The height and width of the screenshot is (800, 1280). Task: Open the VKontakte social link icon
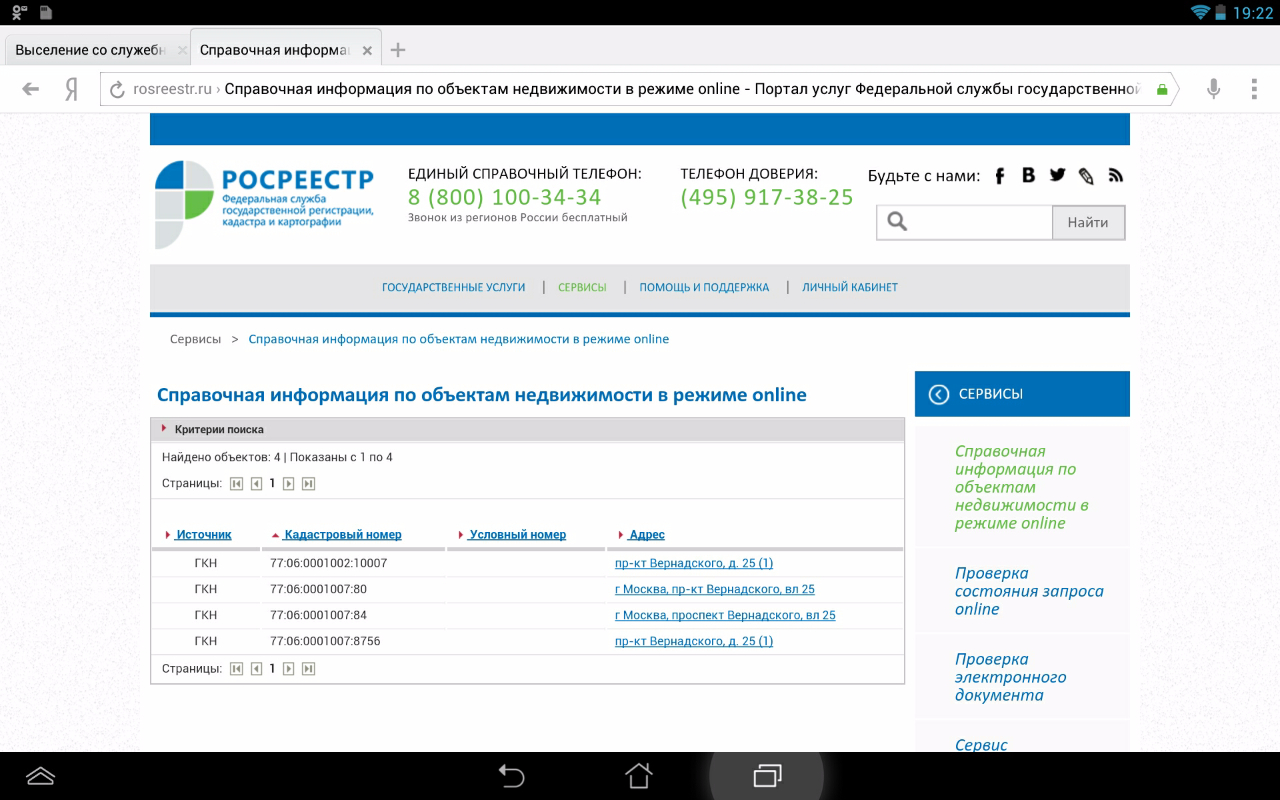[x=1028, y=175]
